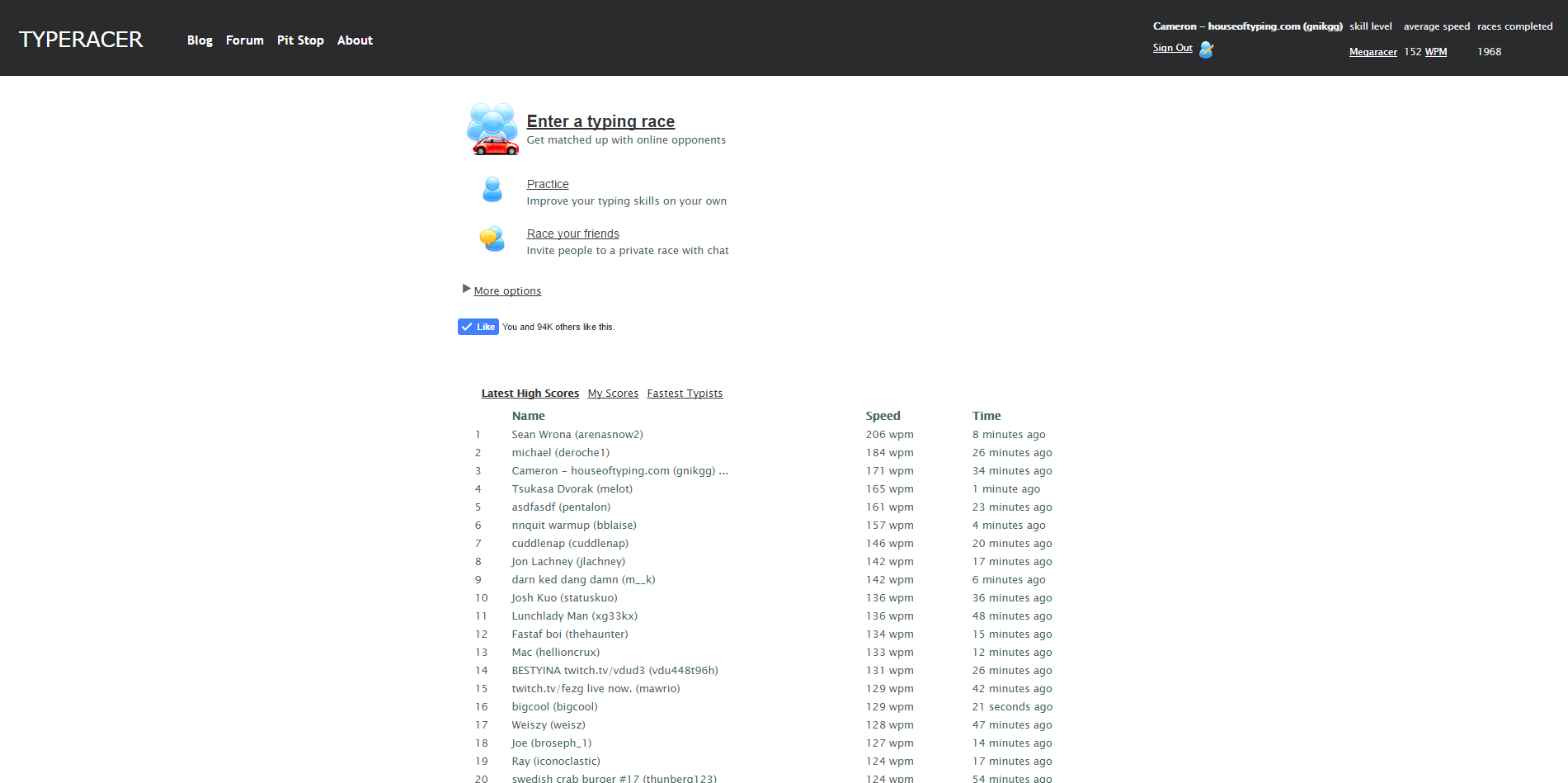
Task: Sign Out of the account
Action: 1172,48
